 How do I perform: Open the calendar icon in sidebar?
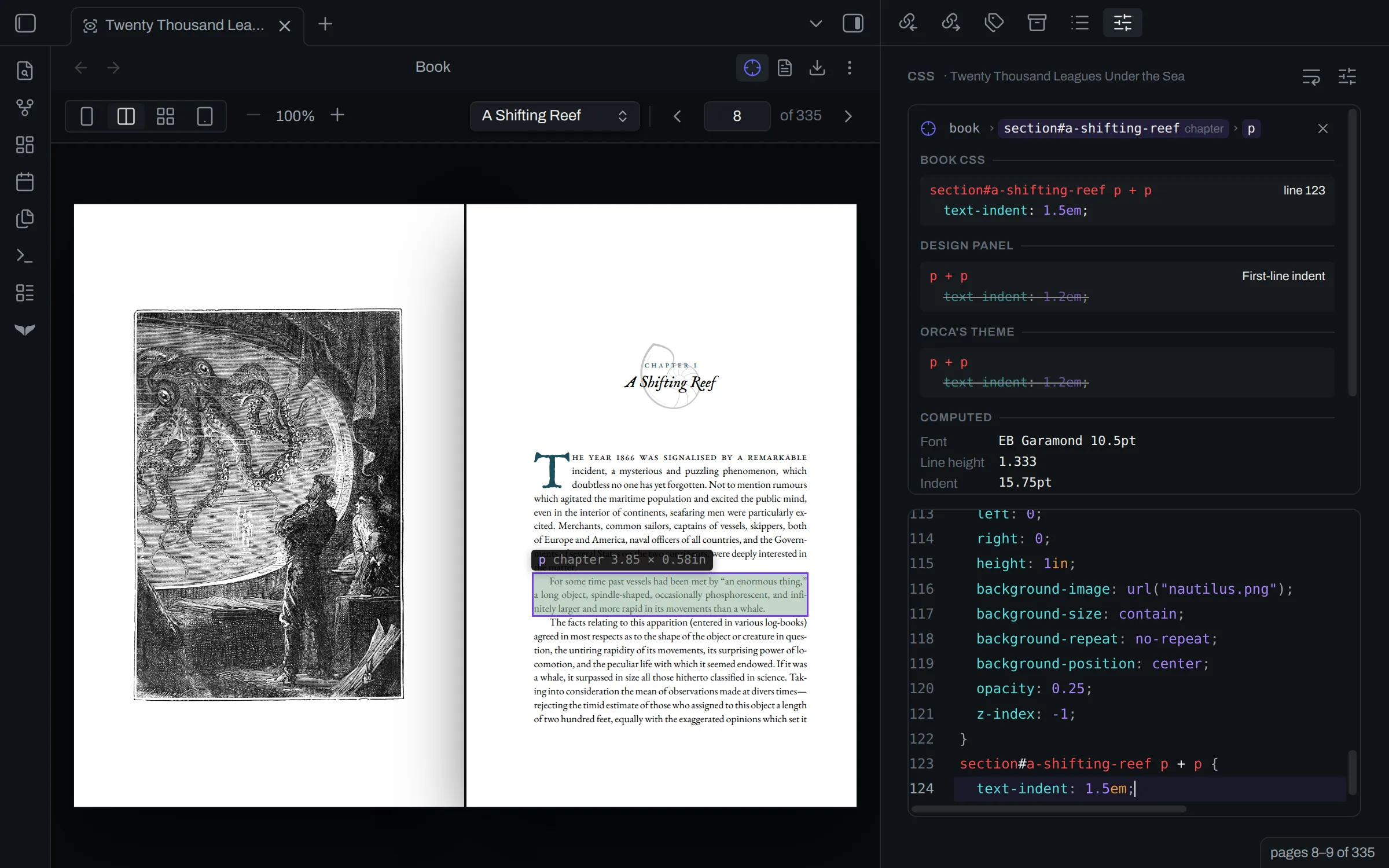(25, 182)
